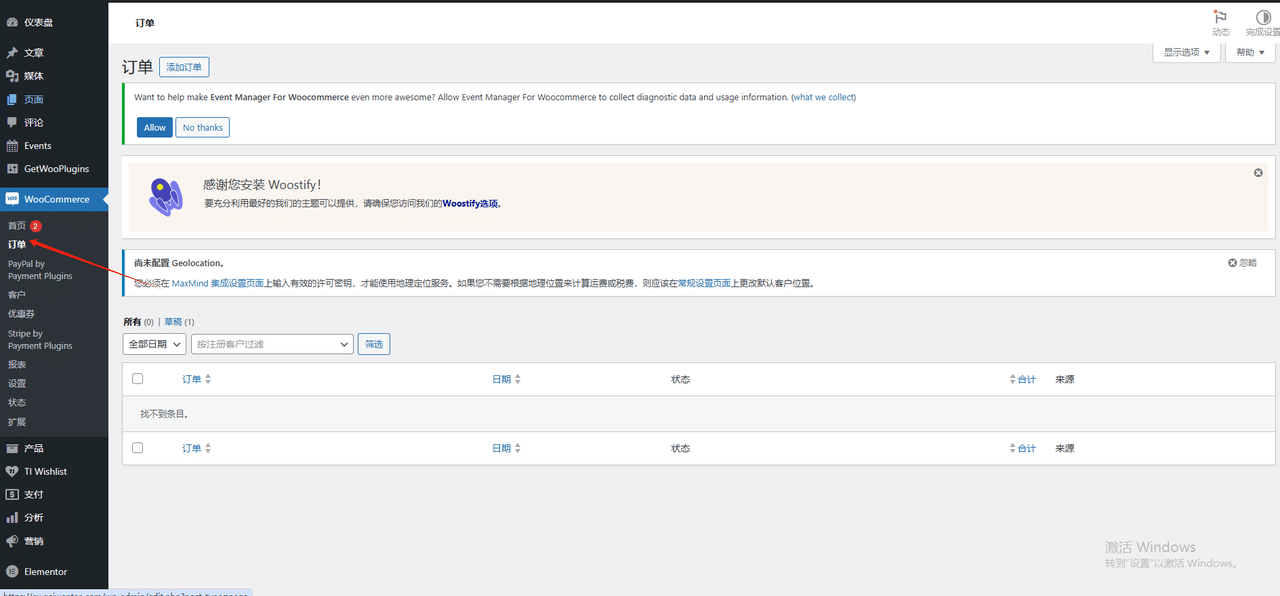1280x596 pixels.
Task: Open 状态 status submenu item
Action: coord(17,403)
